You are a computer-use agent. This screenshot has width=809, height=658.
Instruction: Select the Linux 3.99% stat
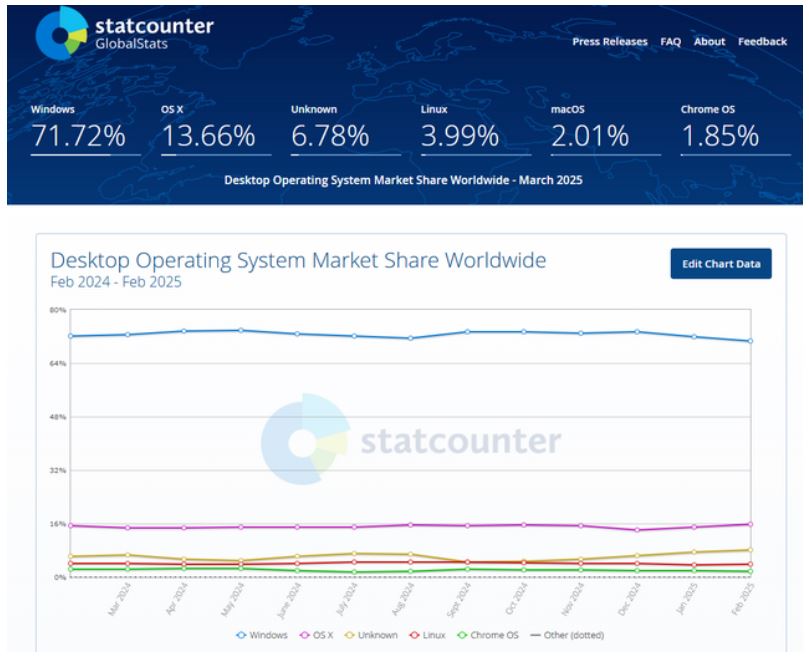point(459,137)
